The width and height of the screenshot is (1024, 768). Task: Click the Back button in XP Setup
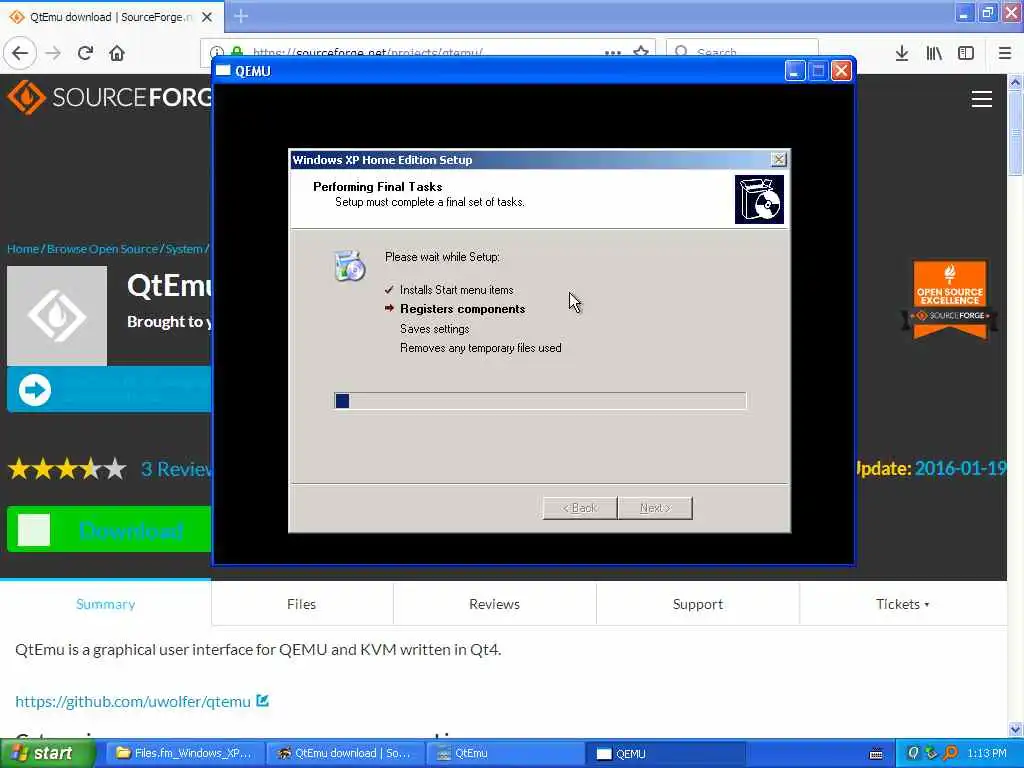580,508
